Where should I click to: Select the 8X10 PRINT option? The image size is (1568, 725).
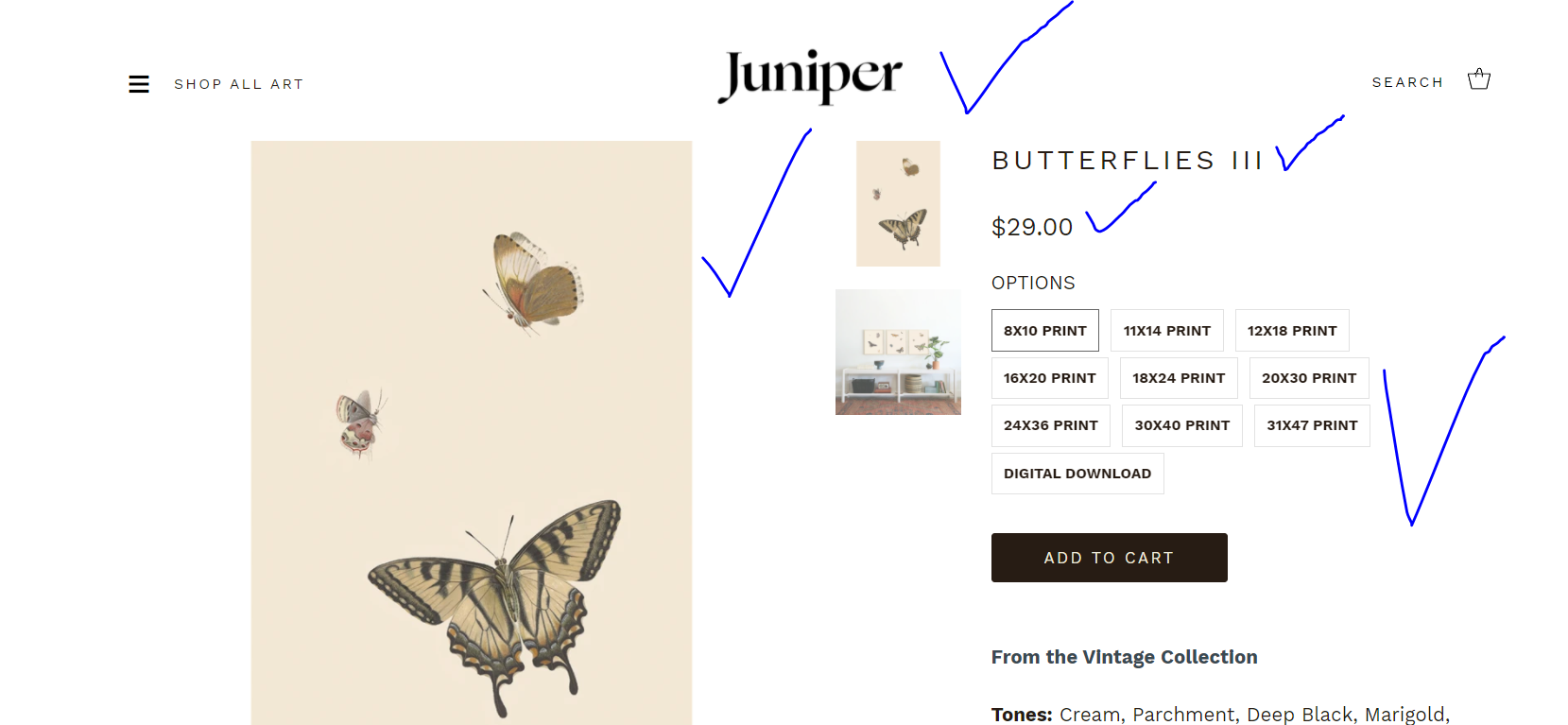[x=1045, y=331]
